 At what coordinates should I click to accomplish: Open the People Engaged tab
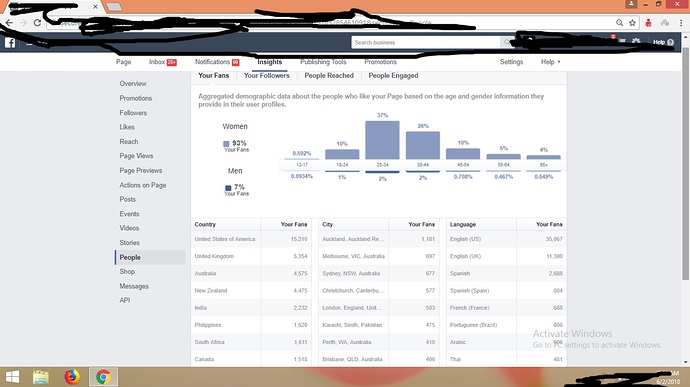click(x=393, y=76)
